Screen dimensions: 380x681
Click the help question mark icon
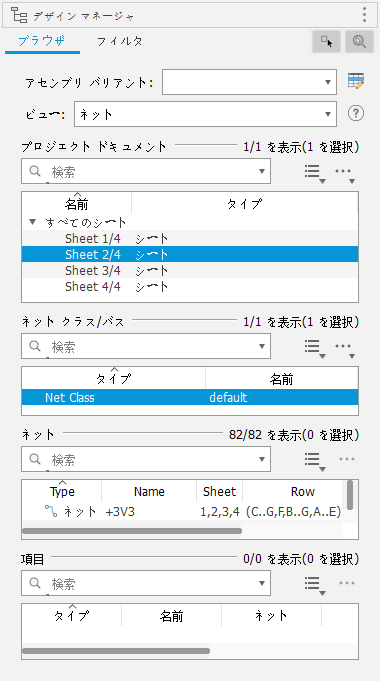click(x=356, y=113)
